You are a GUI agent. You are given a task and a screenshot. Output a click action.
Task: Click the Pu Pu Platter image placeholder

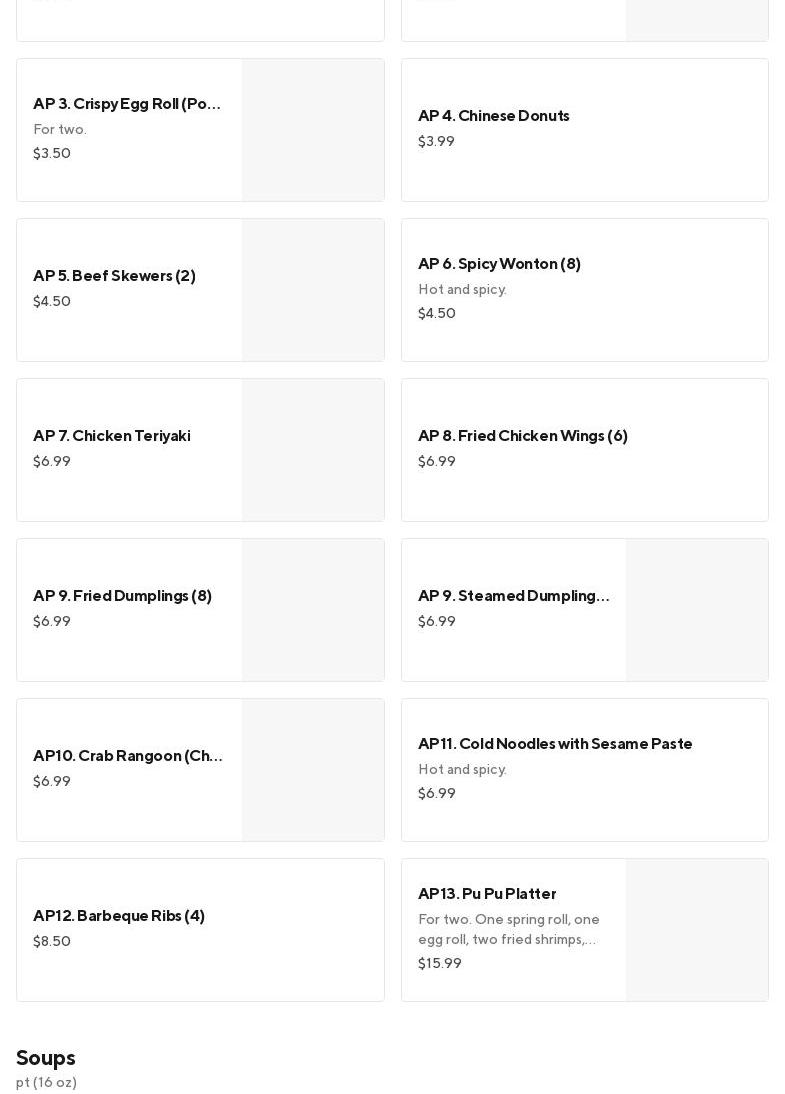click(x=697, y=930)
